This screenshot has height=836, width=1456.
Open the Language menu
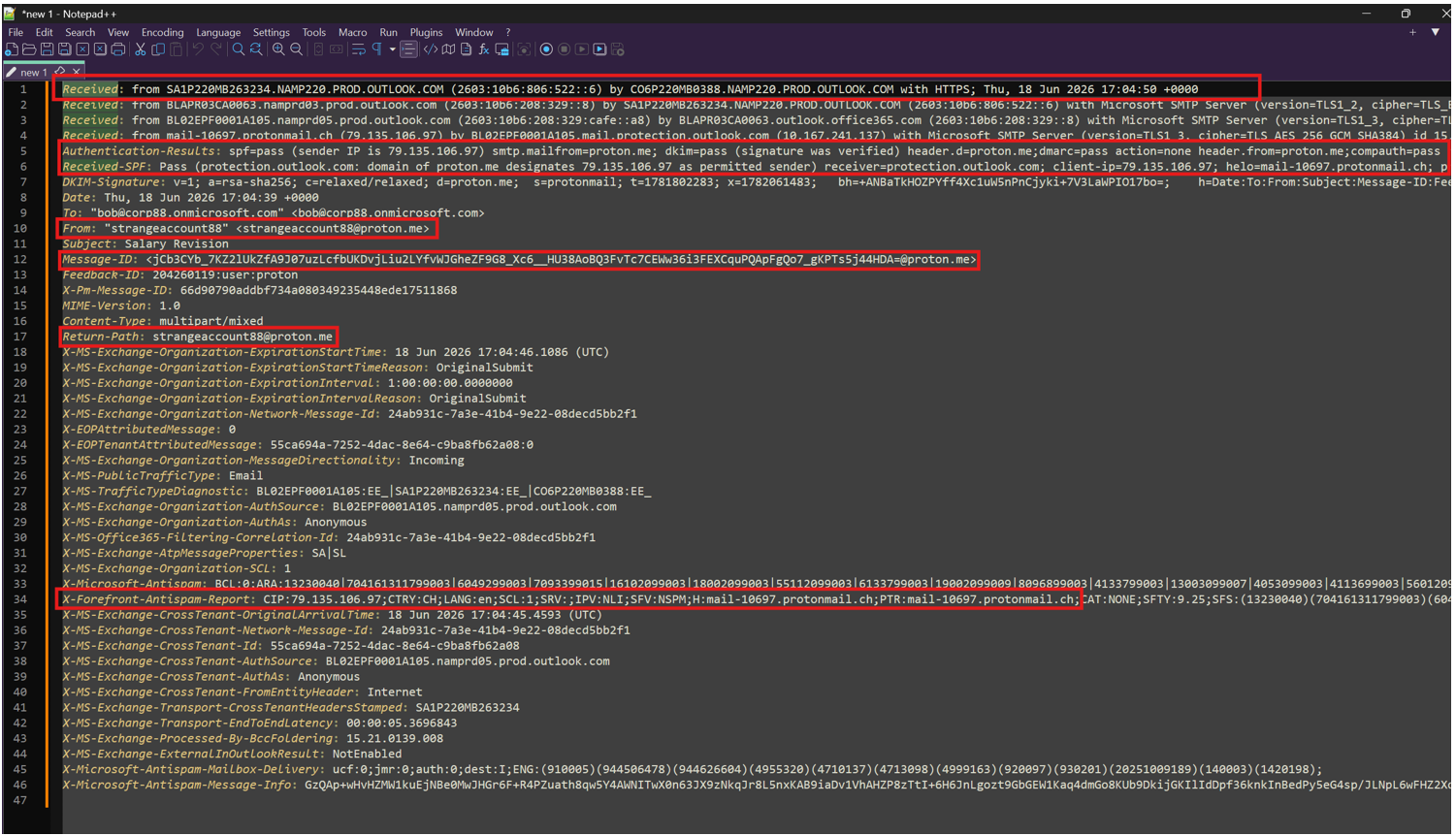(x=218, y=32)
